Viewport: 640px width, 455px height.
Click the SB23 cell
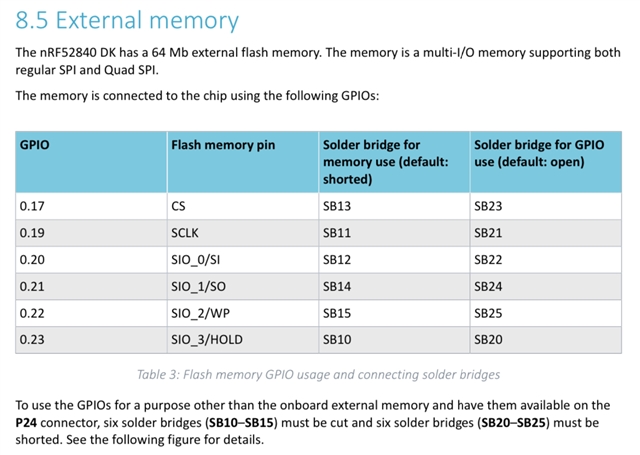point(546,206)
